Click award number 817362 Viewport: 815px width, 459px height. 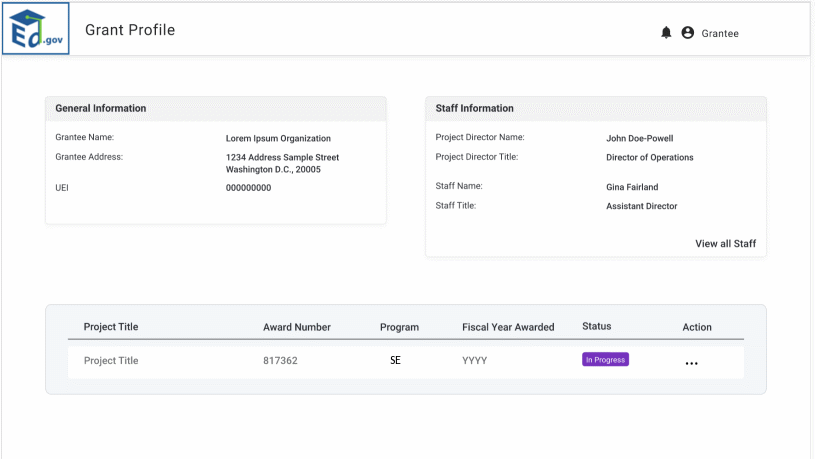[280, 361]
